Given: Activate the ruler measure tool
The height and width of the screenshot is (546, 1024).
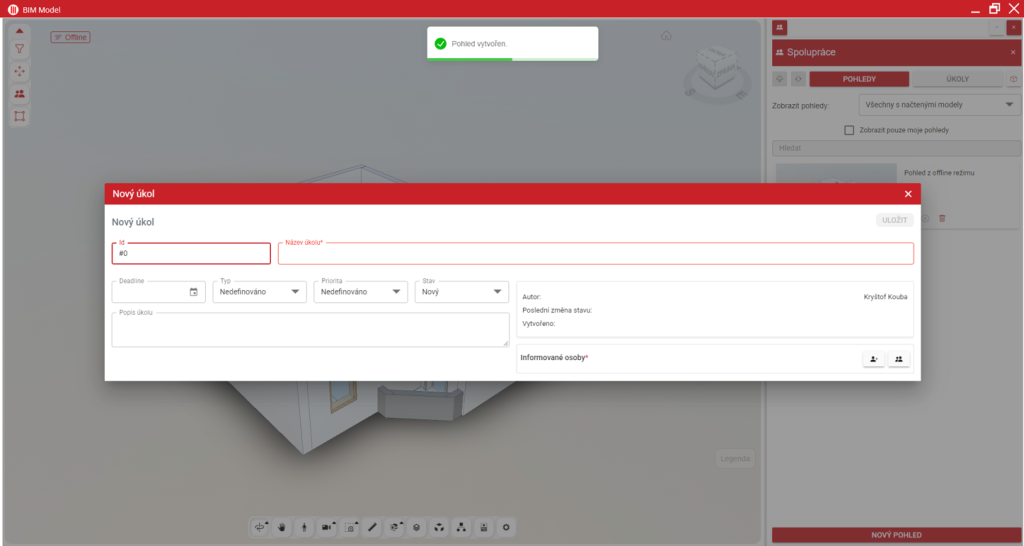Looking at the screenshot, I should pos(372,527).
